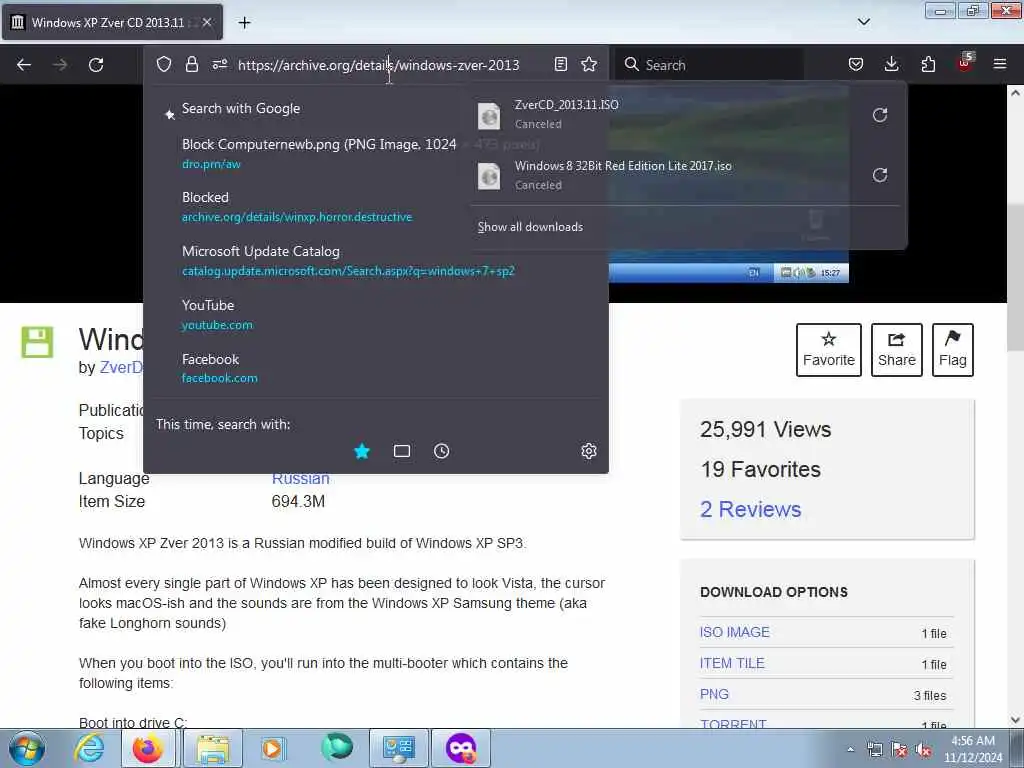Viewport: 1024px width, 768px height.
Task: Open the ITEM TILE download option
Action: pos(732,663)
